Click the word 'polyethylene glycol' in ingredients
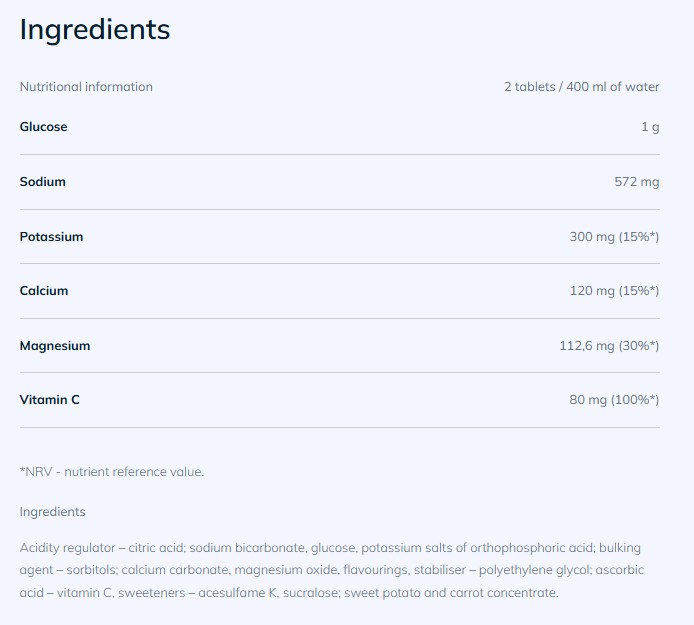694x625 pixels. [535, 570]
